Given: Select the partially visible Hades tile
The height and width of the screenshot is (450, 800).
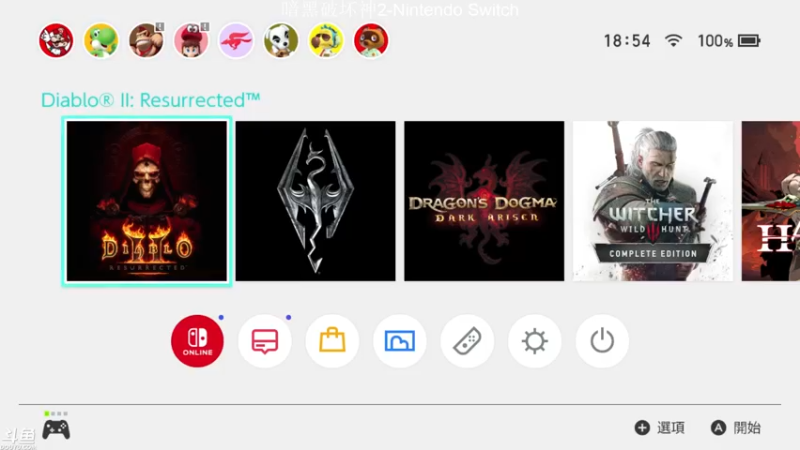Looking at the screenshot, I should (771, 201).
